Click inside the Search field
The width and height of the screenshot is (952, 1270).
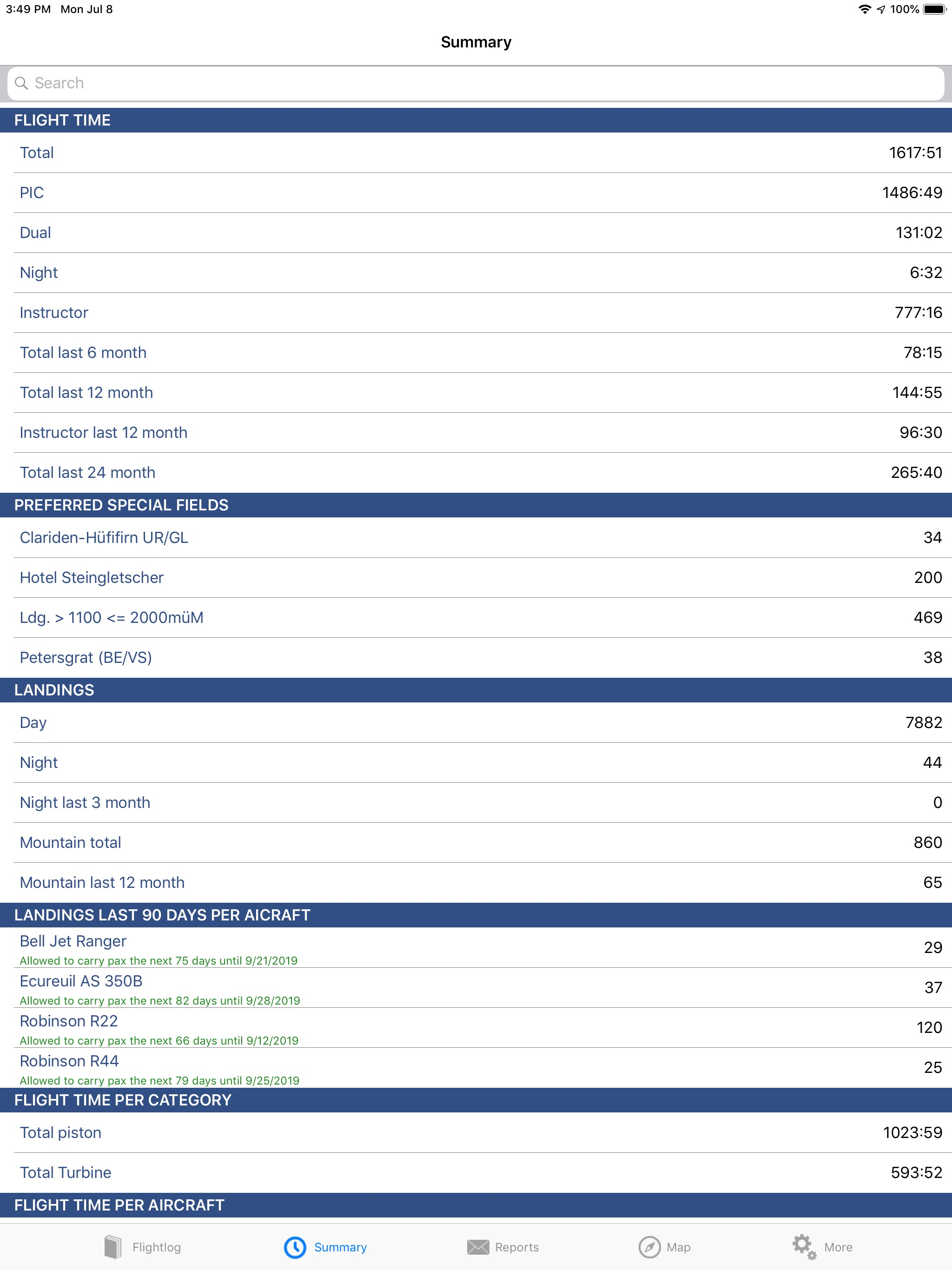(476, 83)
